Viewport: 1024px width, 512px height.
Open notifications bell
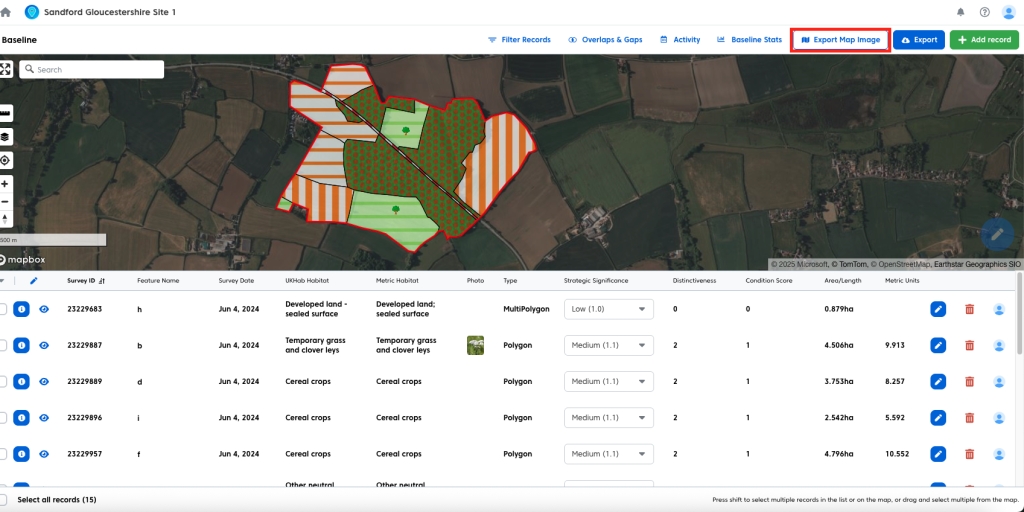(x=961, y=12)
